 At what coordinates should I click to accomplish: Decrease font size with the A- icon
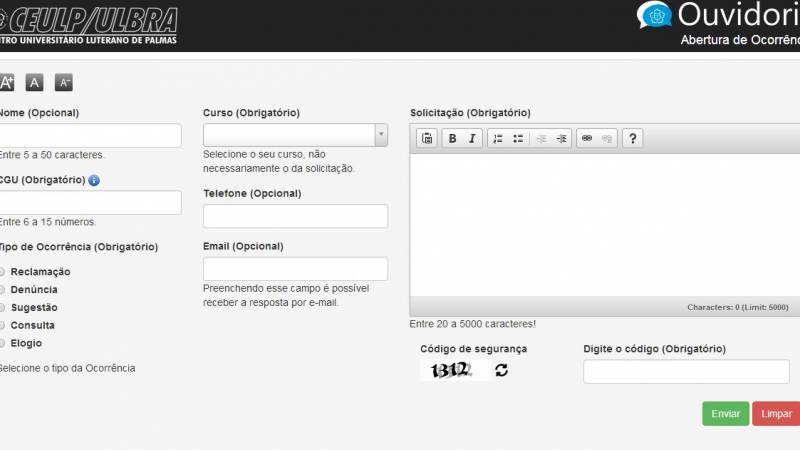63,83
